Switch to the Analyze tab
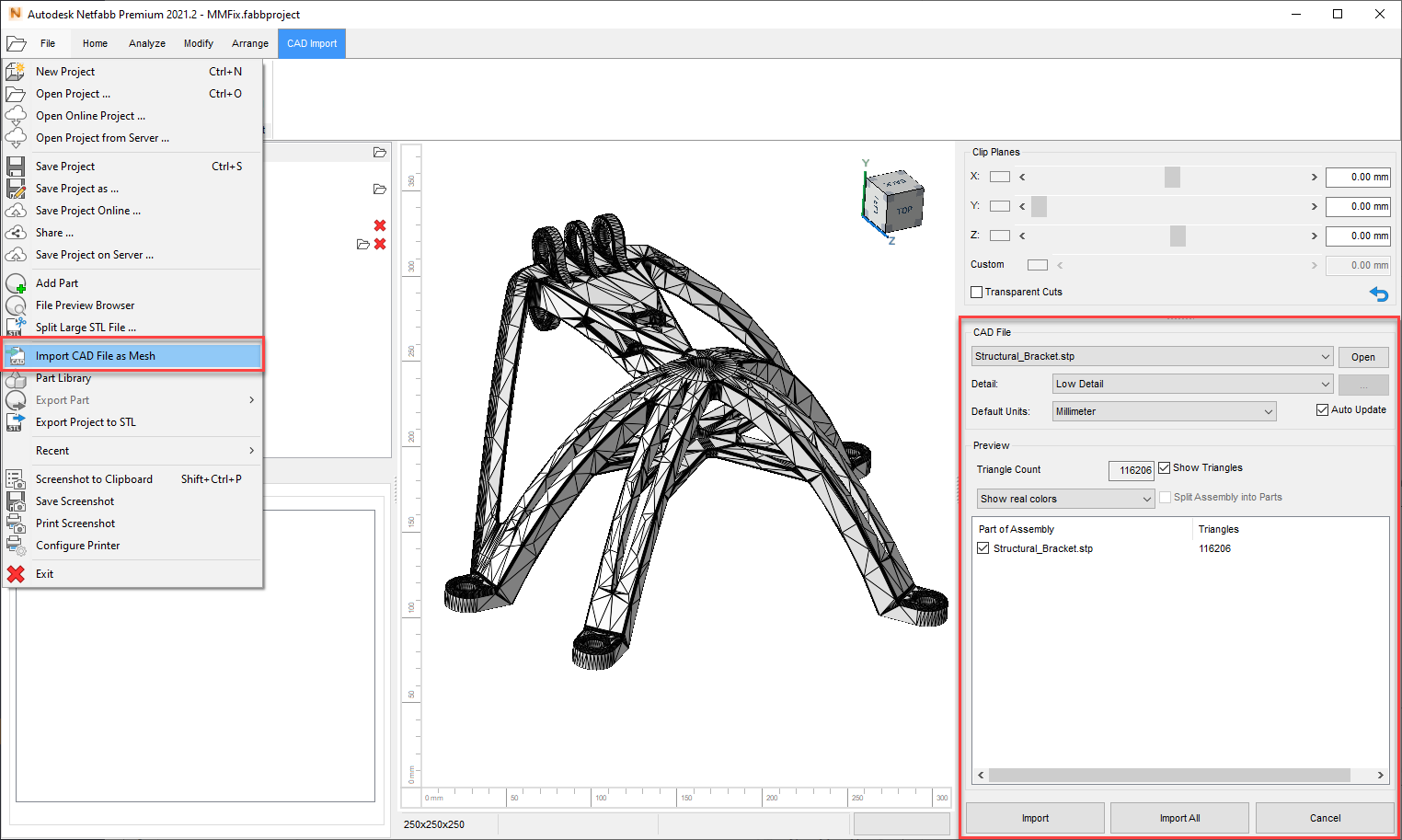This screenshot has height=840, width=1402. pyautogui.click(x=147, y=43)
